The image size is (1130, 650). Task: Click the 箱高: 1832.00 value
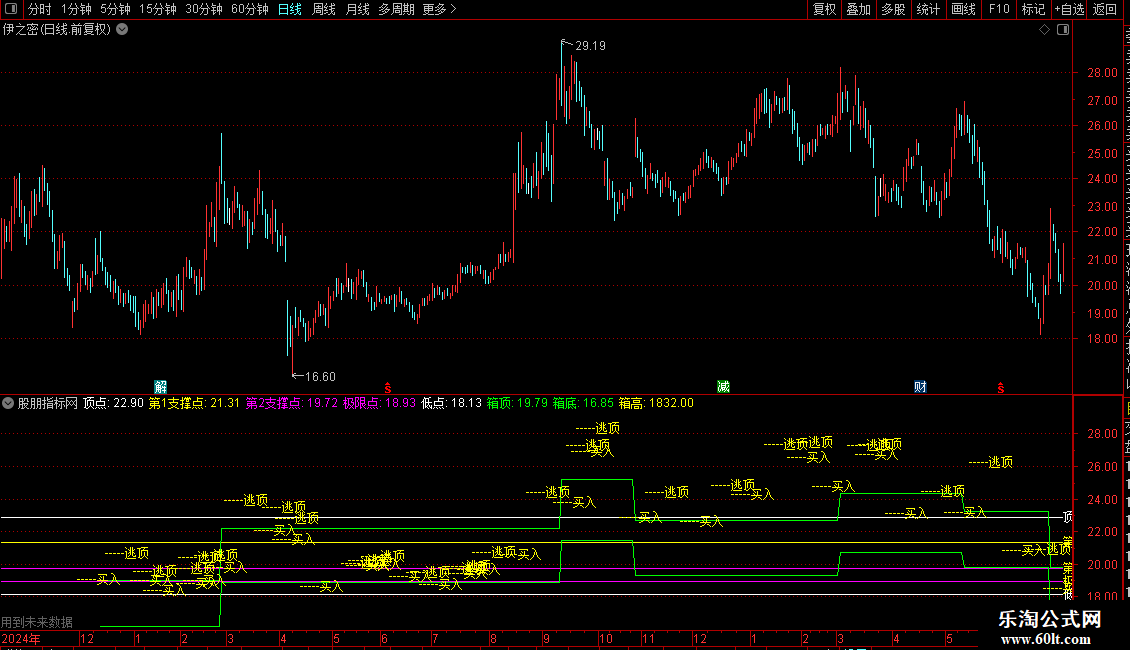click(x=656, y=403)
